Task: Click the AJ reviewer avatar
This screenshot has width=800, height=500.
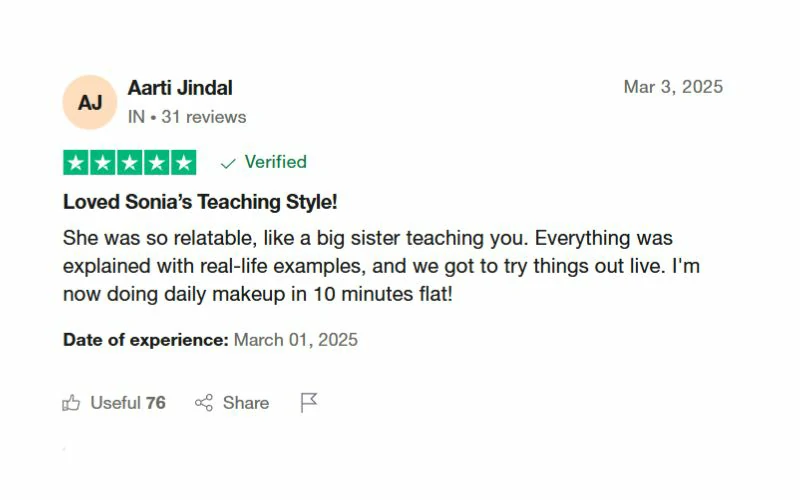Action: [x=90, y=102]
